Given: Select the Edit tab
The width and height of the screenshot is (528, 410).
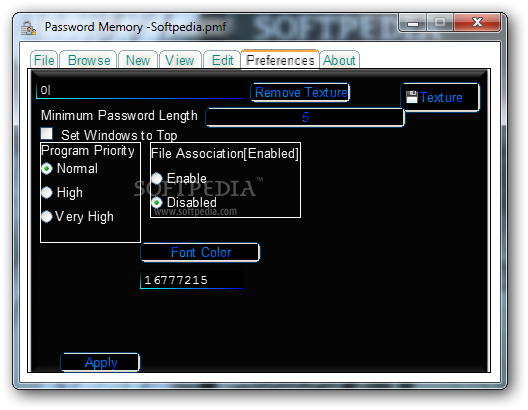Looking at the screenshot, I should tap(222, 60).
